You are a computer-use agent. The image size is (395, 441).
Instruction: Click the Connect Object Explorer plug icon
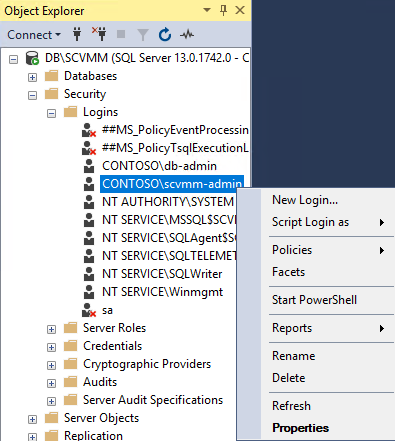pyautogui.click(x=77, y=34)
